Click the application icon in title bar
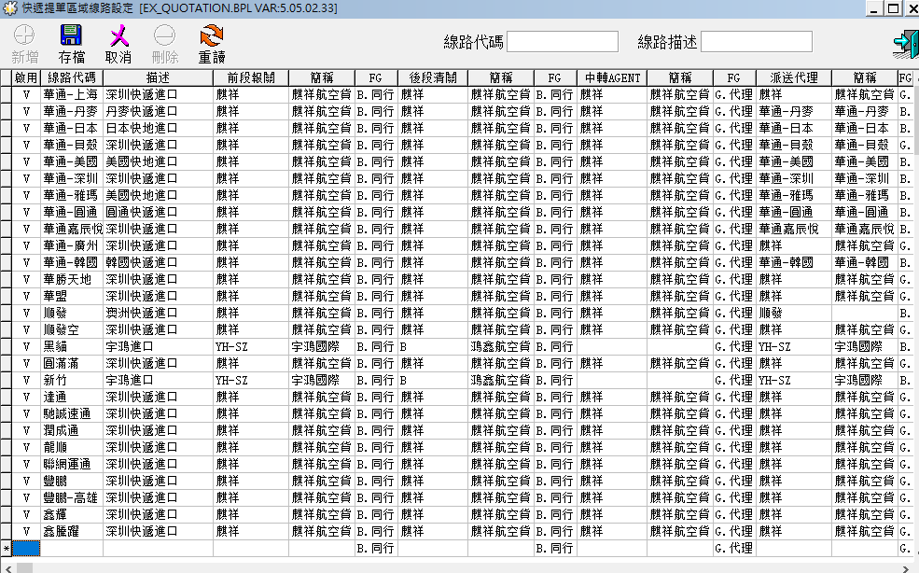The image size is (919, 573). (x=9, y=8)
